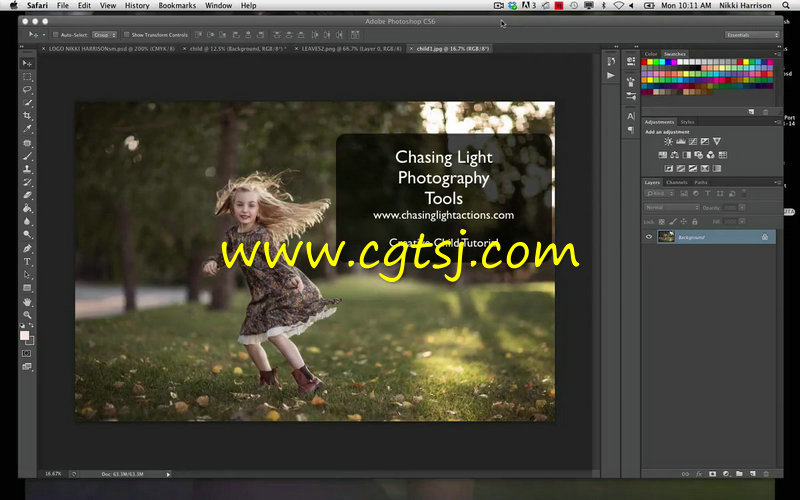800x500 pixels.
Task: Select the Pen tool
Action: coord(27,248)
